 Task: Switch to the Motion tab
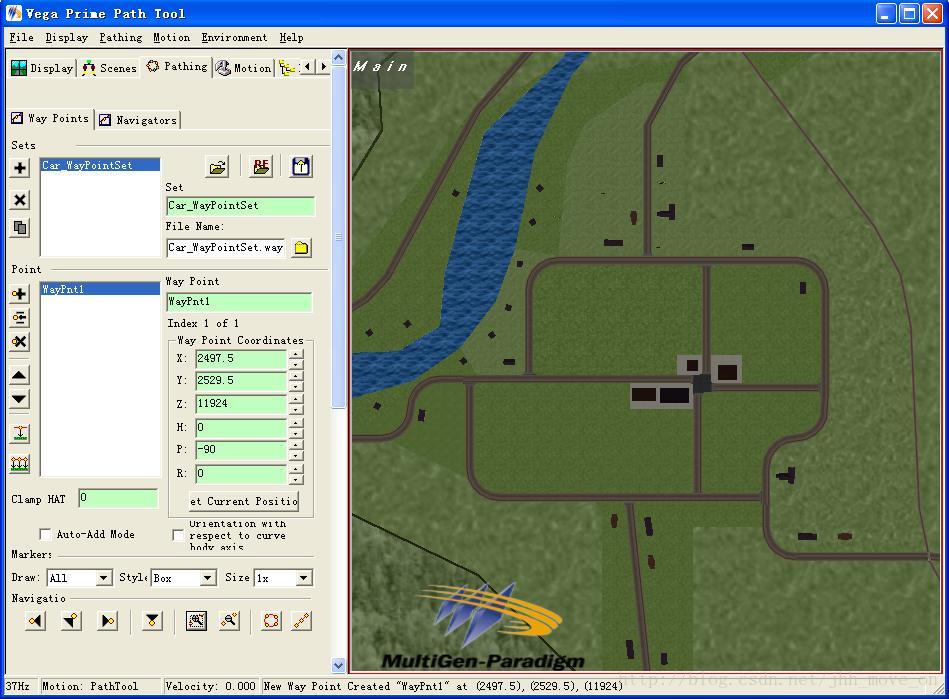pyautogui.click(x=243, y=68)
